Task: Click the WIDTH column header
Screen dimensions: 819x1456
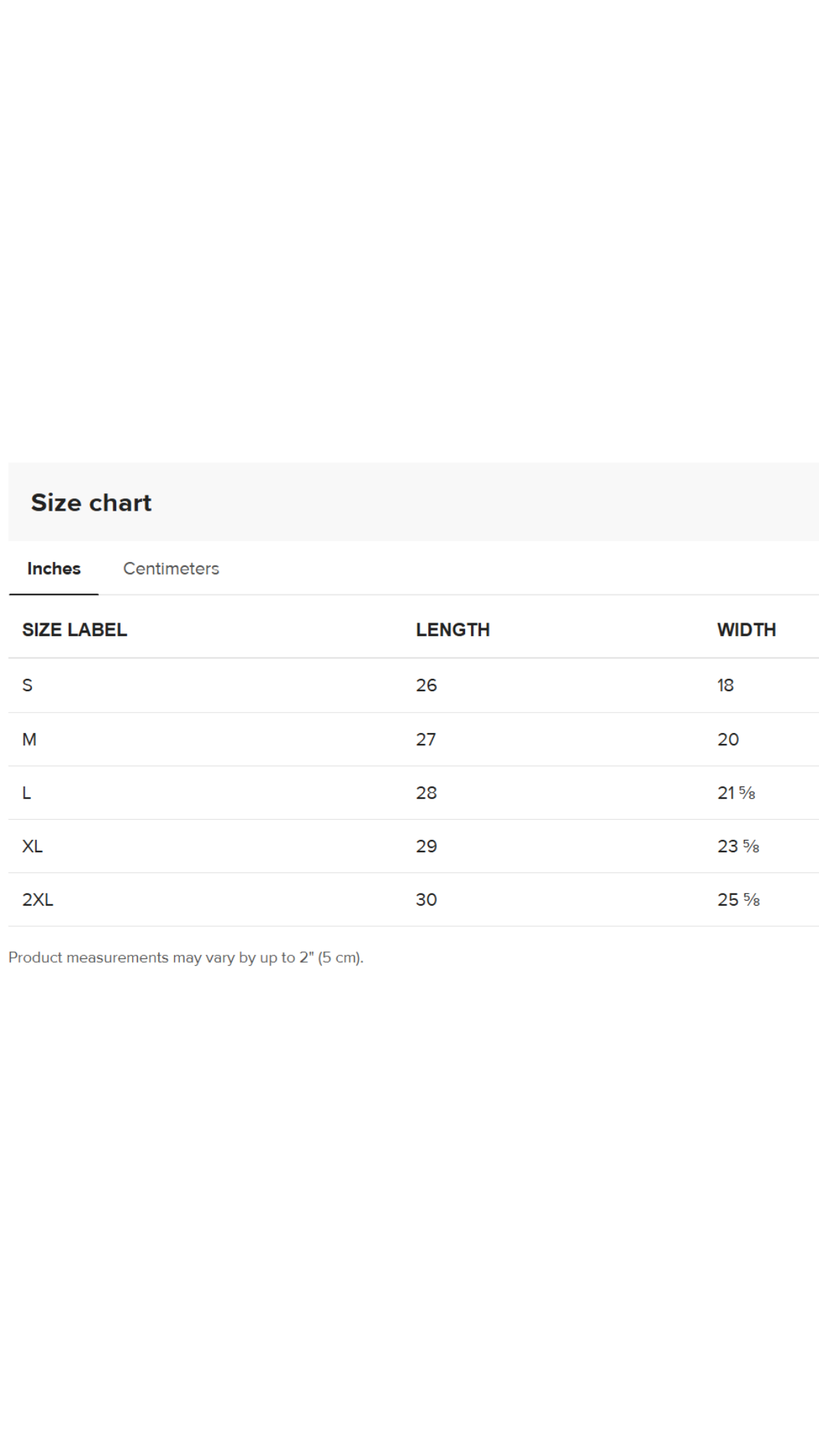Action: click(746, 630)
